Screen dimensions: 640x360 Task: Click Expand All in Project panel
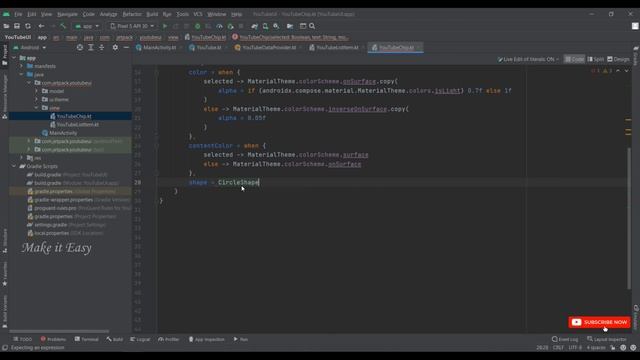point(91,47)
